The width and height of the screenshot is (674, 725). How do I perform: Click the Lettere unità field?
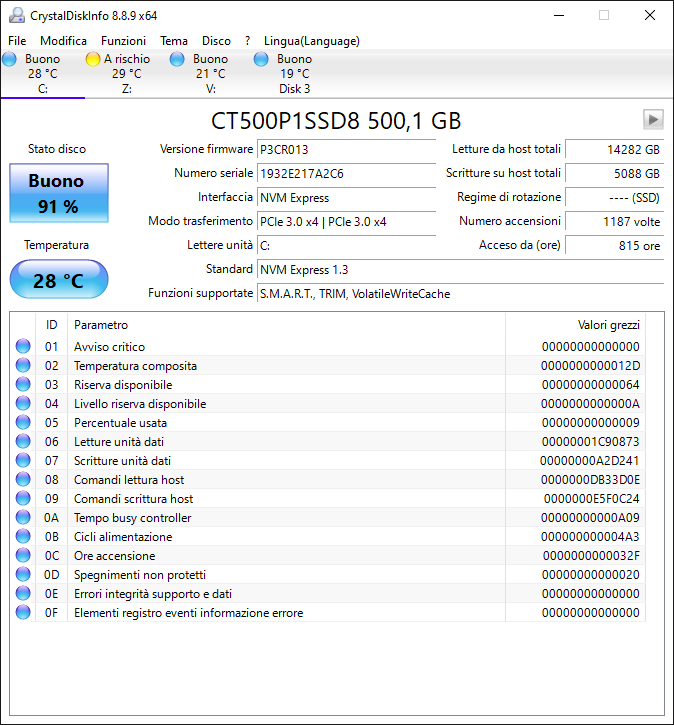pos(346,246)
